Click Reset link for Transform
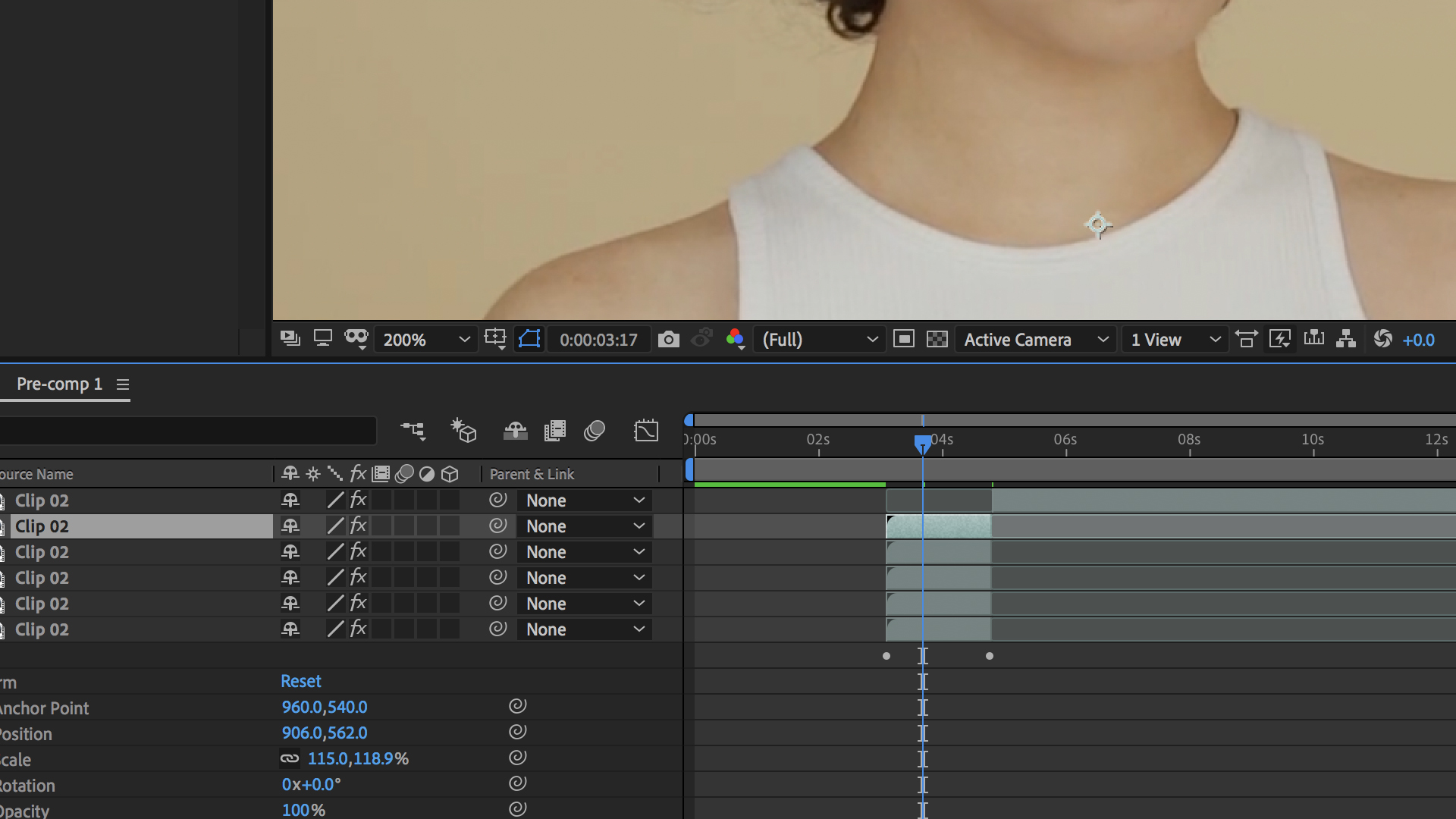Image resolution: width=1456 pixels, height=819 pixels. [x=301, y=681]
